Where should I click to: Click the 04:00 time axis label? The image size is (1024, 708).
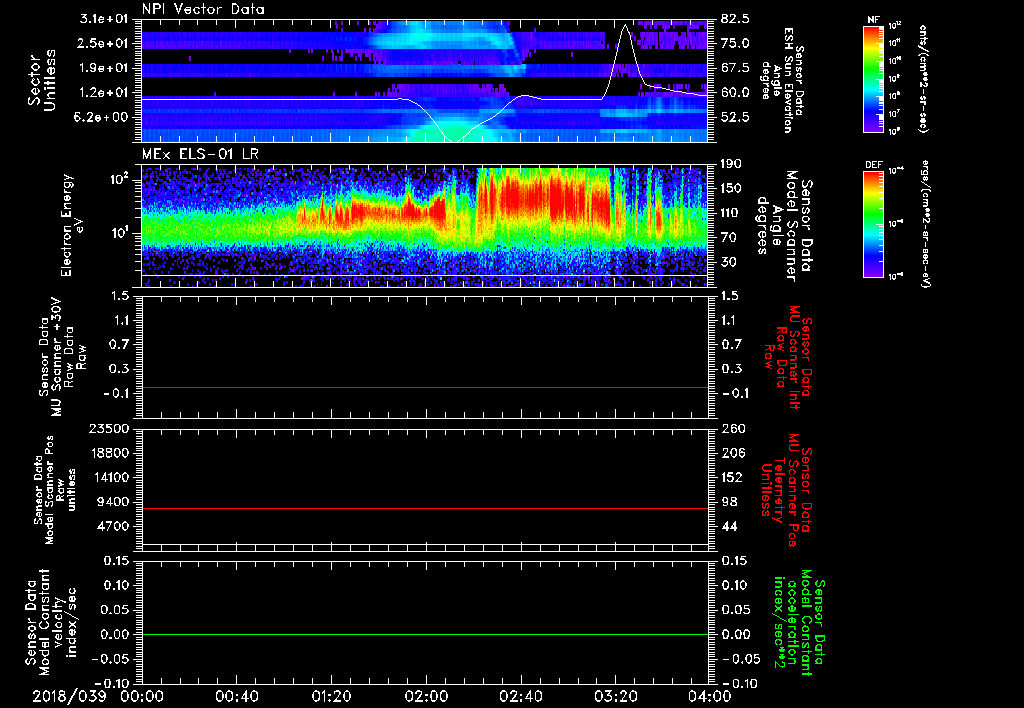click(708, 696)
